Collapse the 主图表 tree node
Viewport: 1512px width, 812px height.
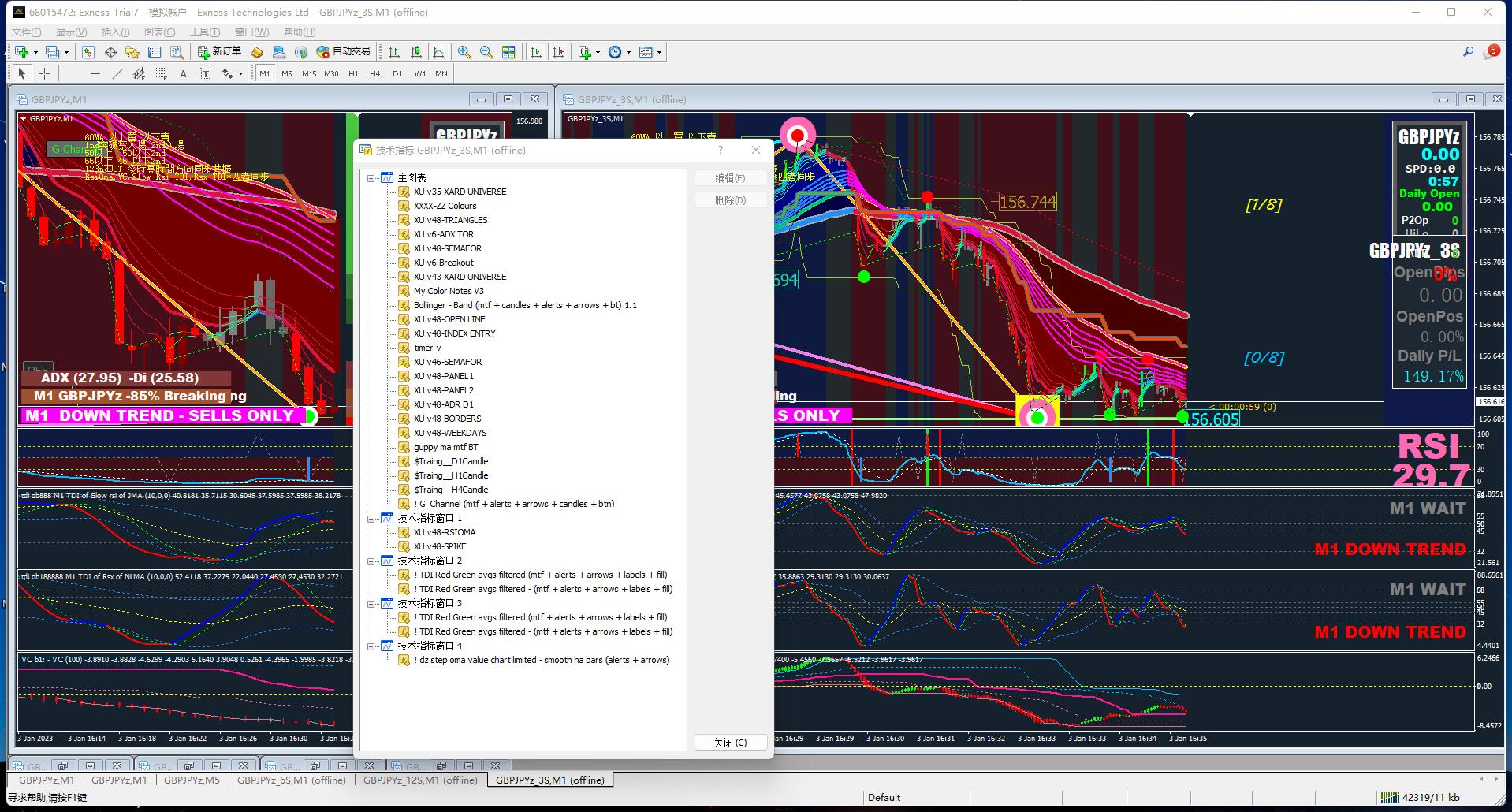pos(371,178)
